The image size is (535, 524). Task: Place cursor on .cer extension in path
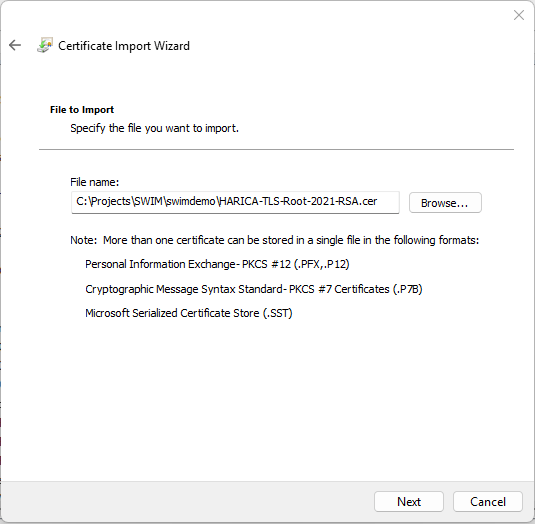368,202
